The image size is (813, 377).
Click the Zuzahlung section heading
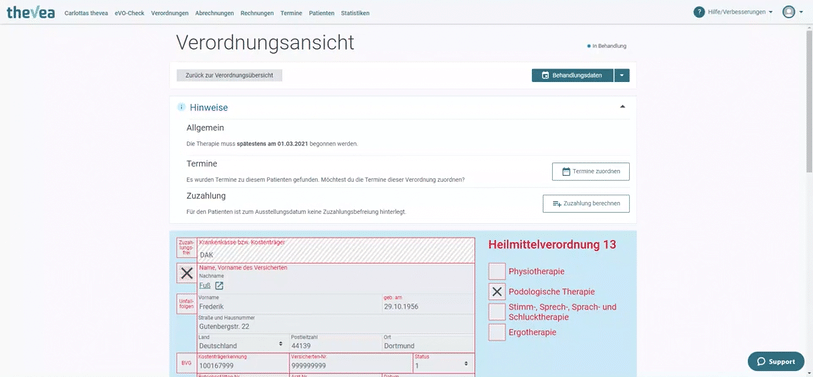[206, 196]
